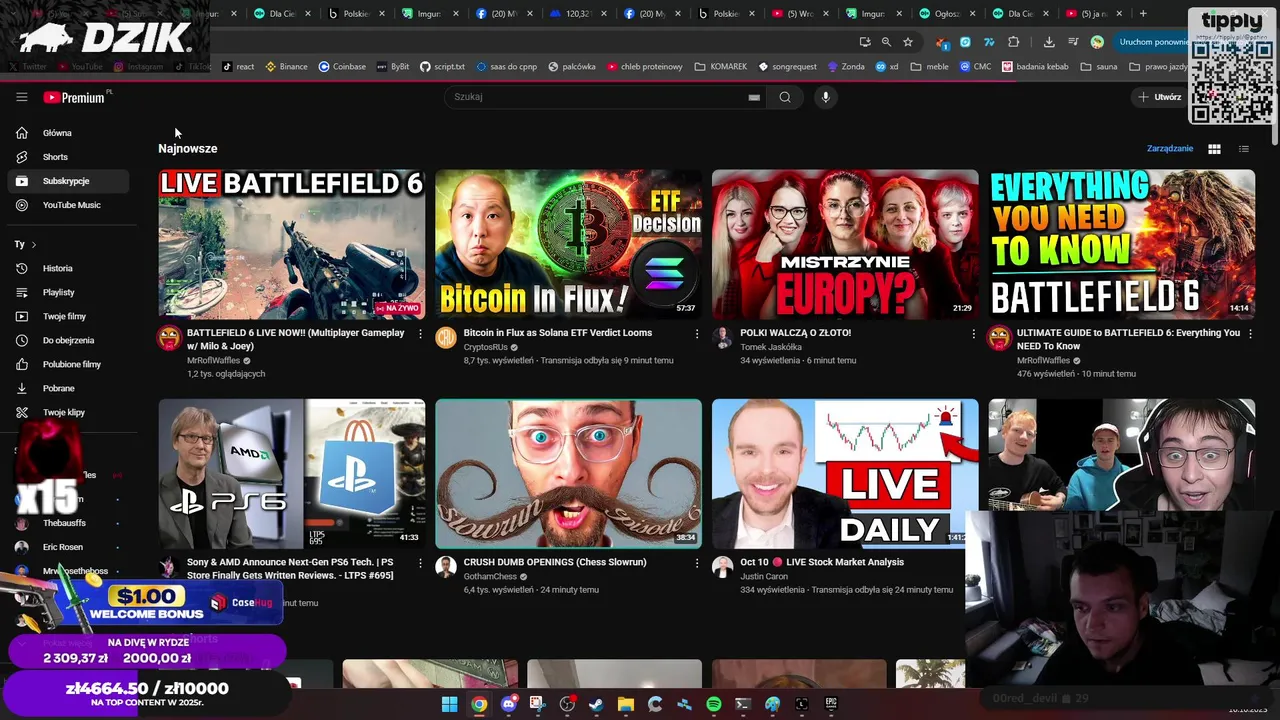The height and width of the screenshot is (720, 1280).
Task: Click GothamChess channel avatar
Action: [446, 567]
